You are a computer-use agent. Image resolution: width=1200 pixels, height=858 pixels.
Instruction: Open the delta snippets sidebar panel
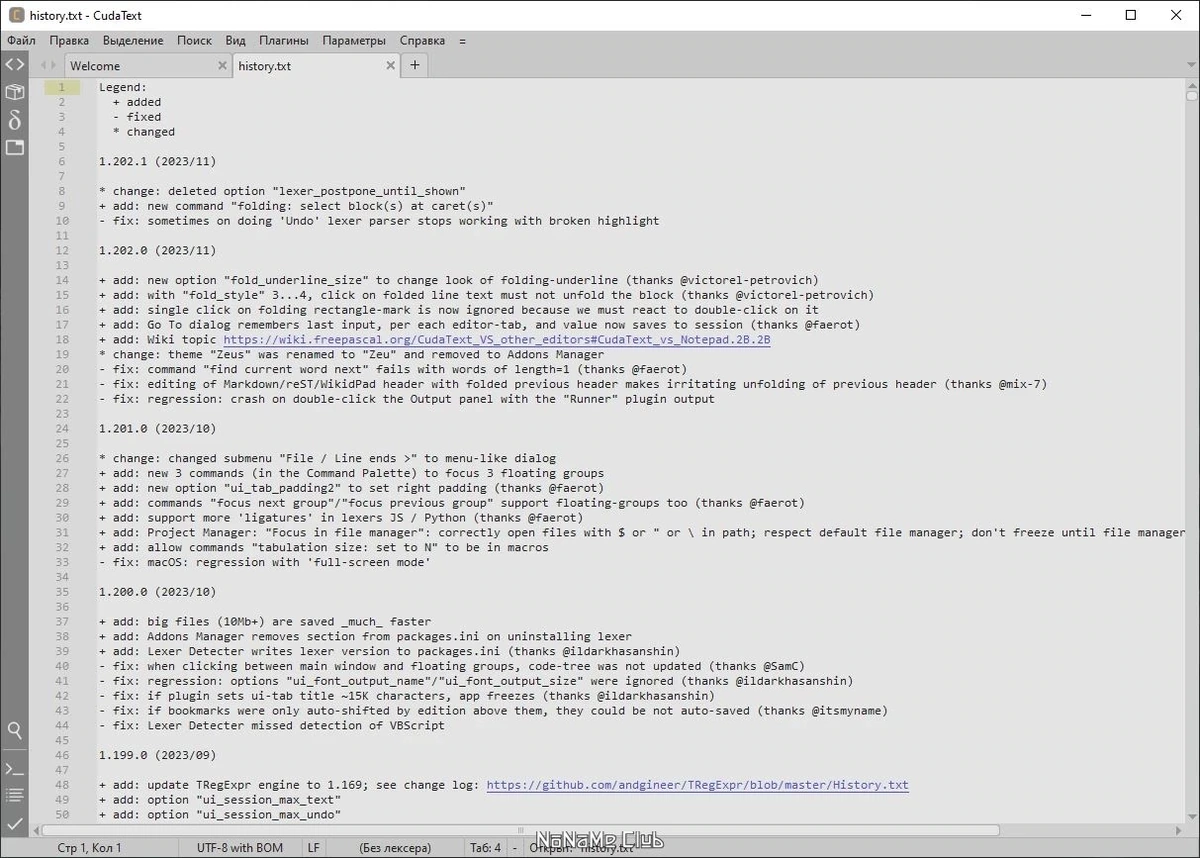click(x=14, y=120)
